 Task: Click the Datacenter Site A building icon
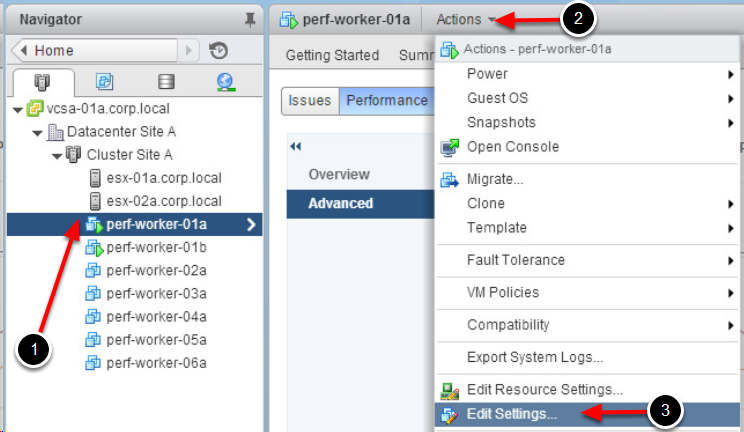pos(55,132)
